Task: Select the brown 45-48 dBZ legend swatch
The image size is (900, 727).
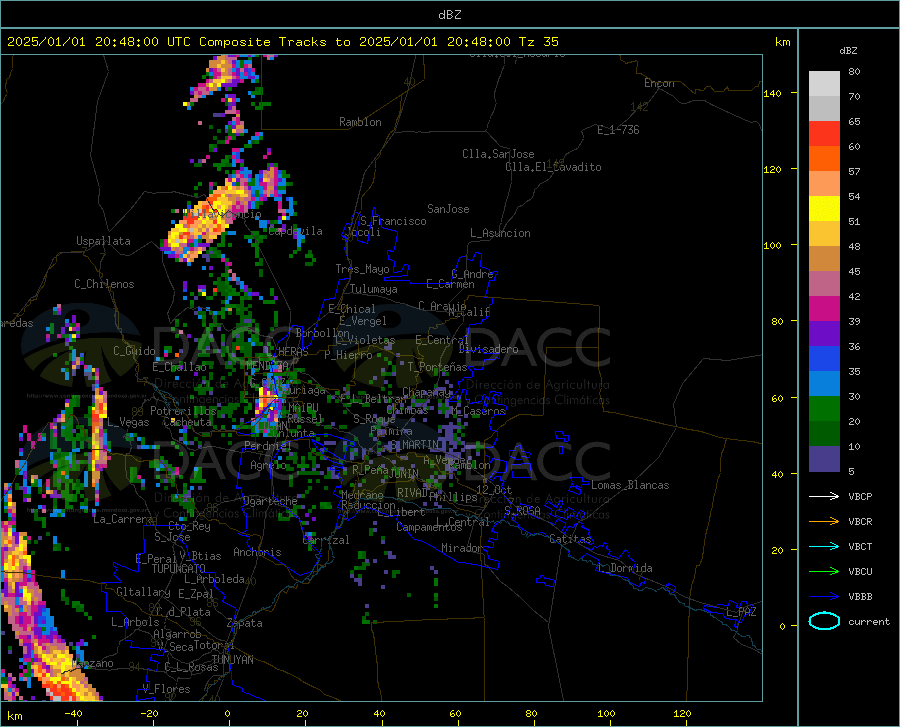Action: coord(824,259)
